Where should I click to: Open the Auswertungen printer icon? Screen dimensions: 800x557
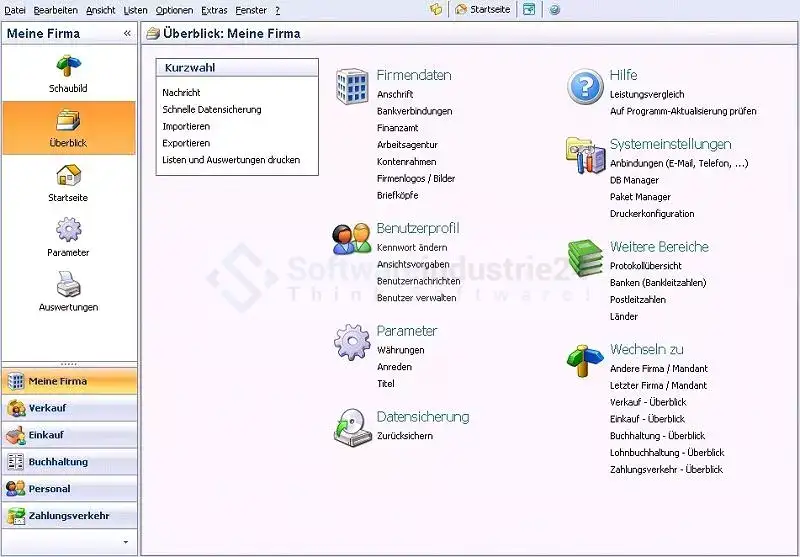pyautogui.click(x=68, y=286)
